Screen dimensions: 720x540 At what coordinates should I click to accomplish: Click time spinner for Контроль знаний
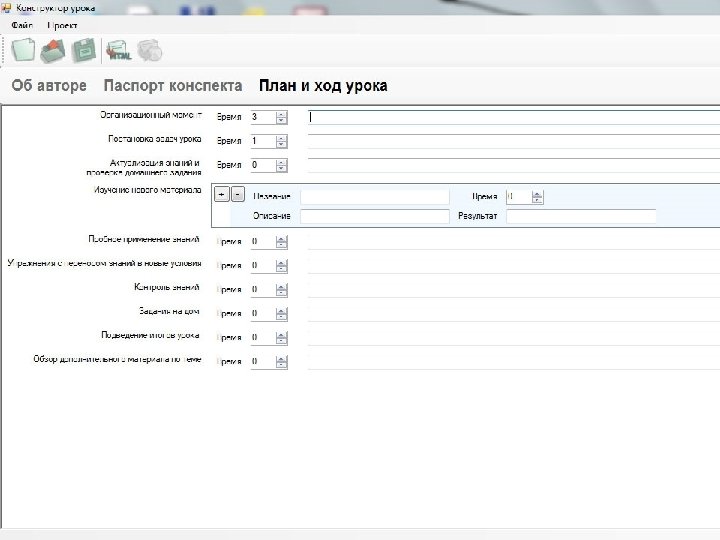281,289
